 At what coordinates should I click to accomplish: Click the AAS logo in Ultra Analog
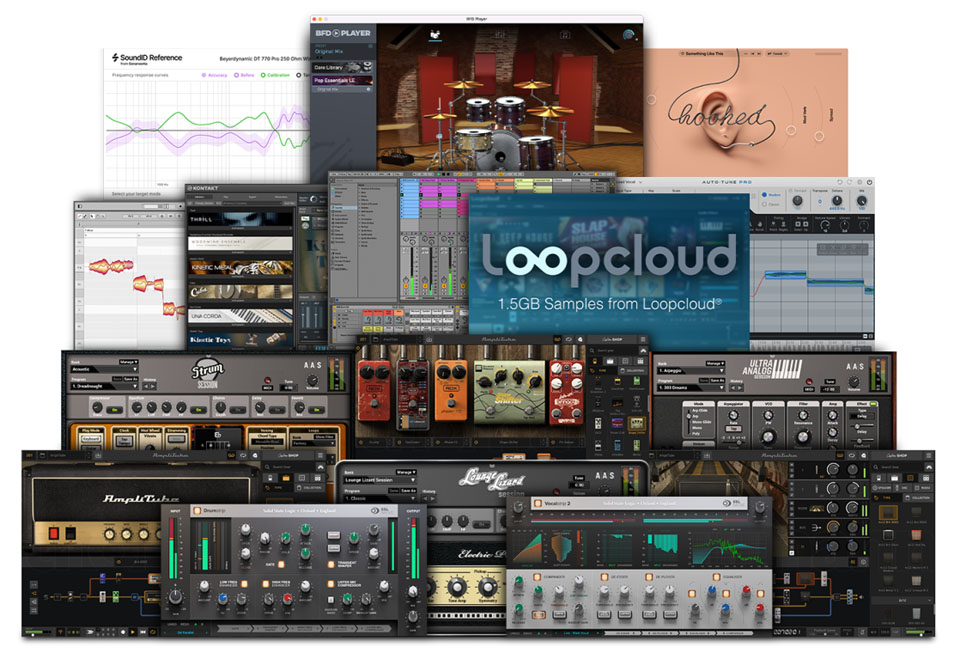(855, 367)
